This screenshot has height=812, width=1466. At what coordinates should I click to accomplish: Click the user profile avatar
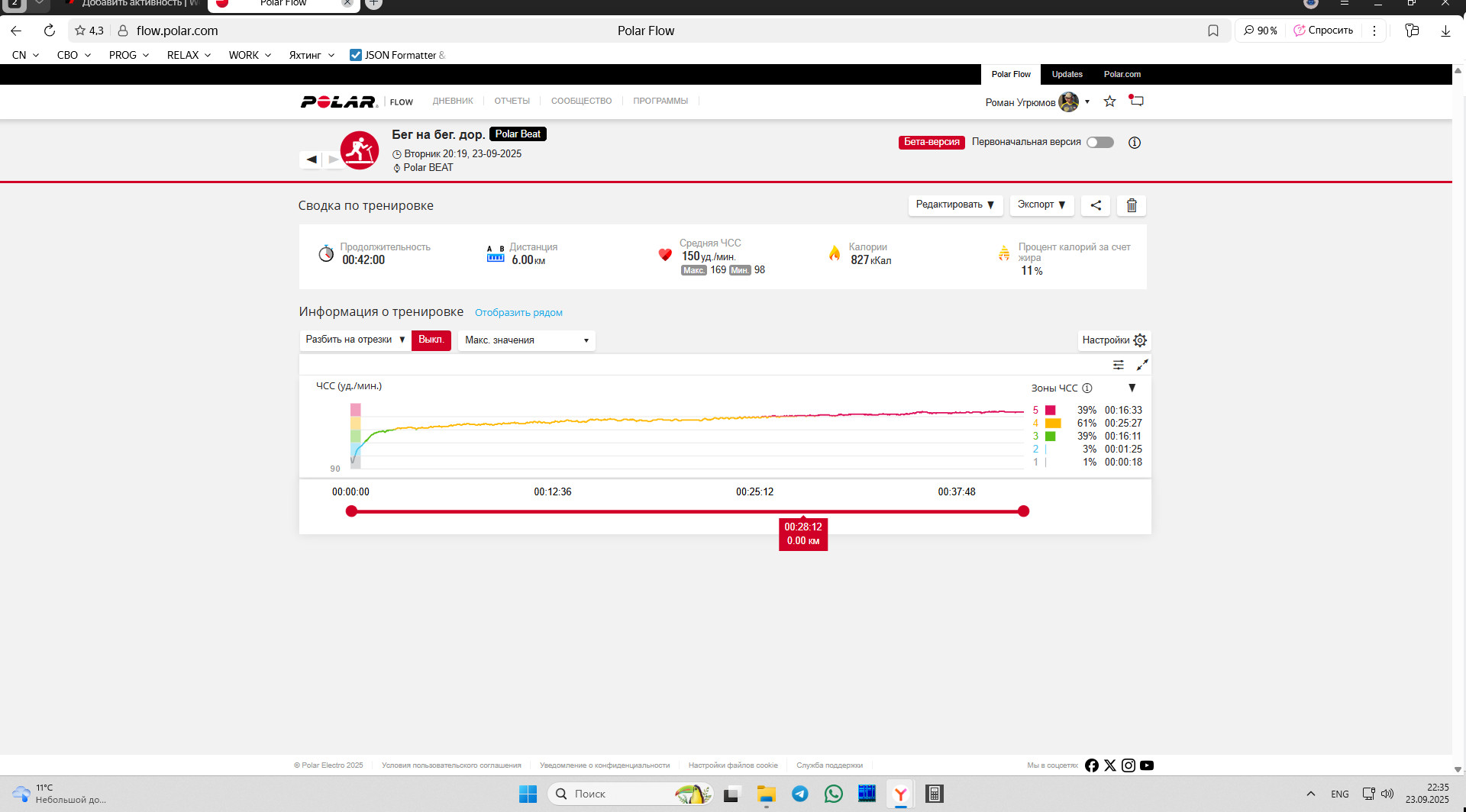coord(1069,101)
